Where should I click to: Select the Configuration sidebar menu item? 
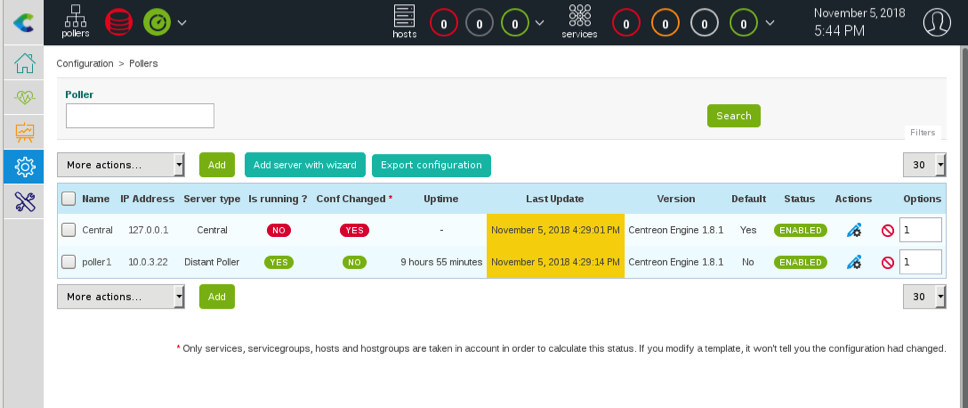point(24,166)
